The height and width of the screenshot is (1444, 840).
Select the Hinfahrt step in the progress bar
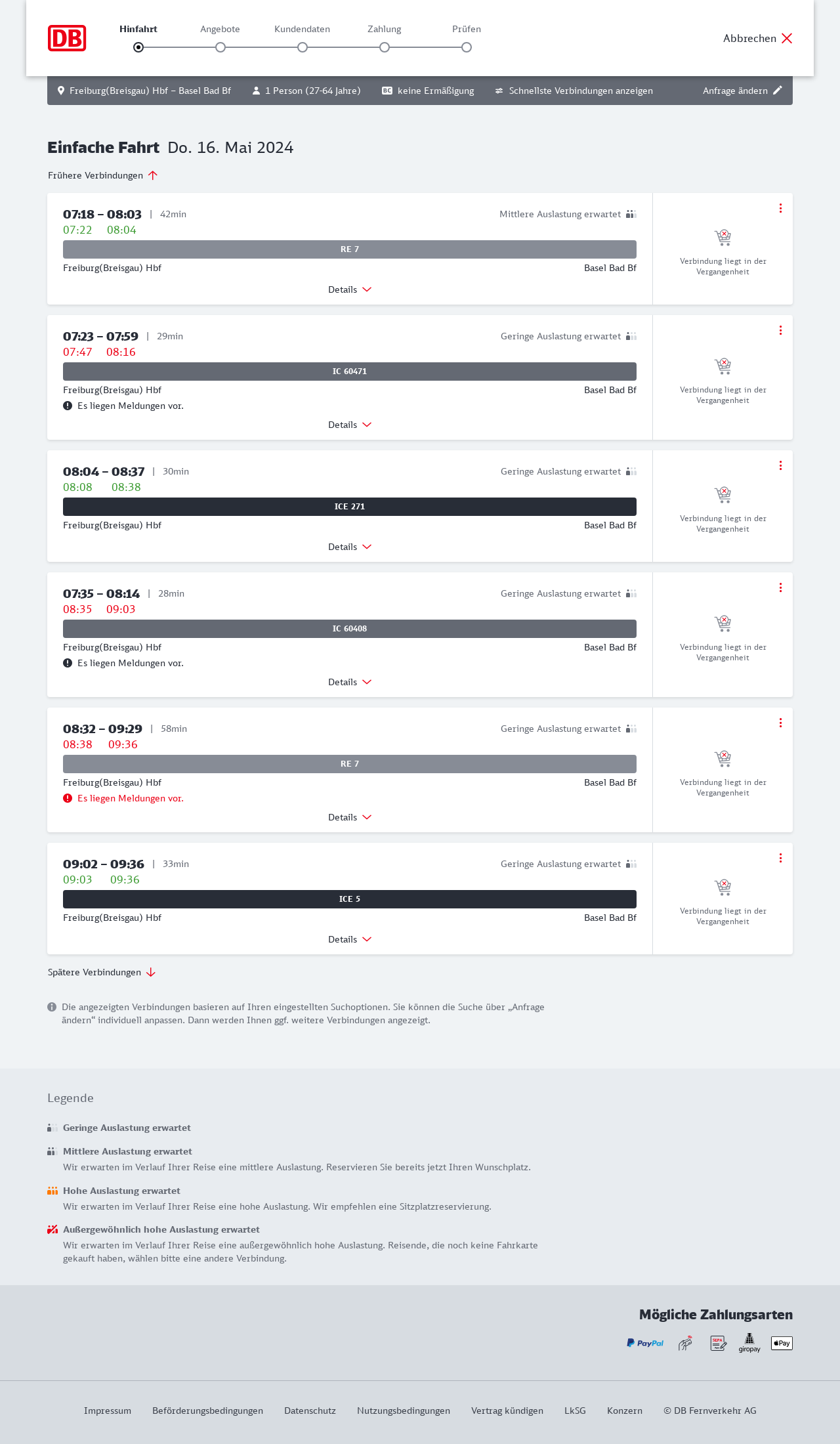point(138,47)
